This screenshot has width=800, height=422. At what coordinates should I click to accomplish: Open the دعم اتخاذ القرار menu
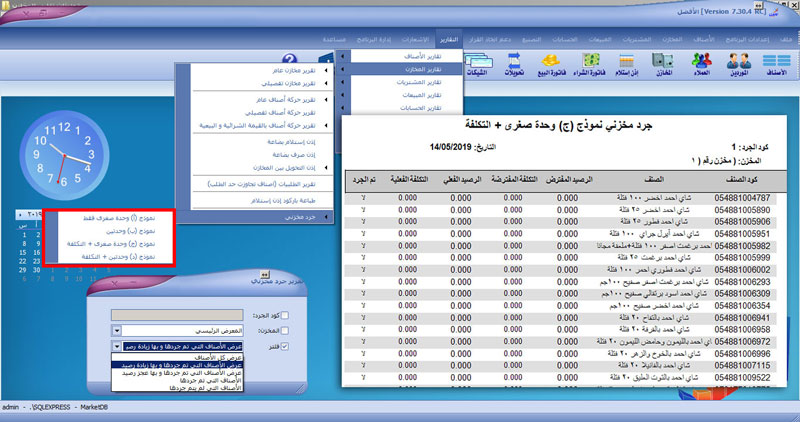[490, 39]
